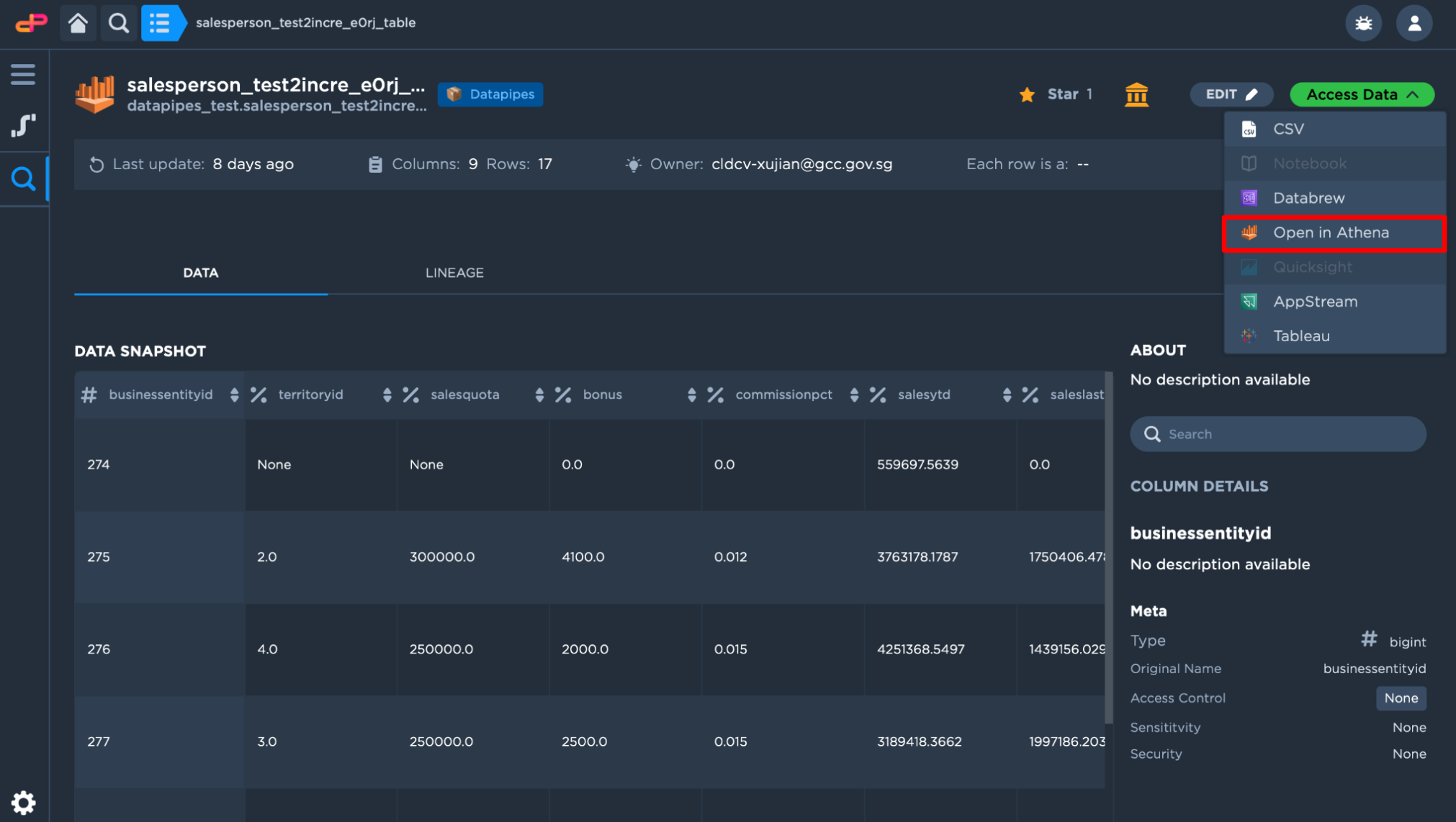Open search from top bar magnifier icon
Screen dimensions: 1456x822
pyautogui.click(x=119, y=23)
